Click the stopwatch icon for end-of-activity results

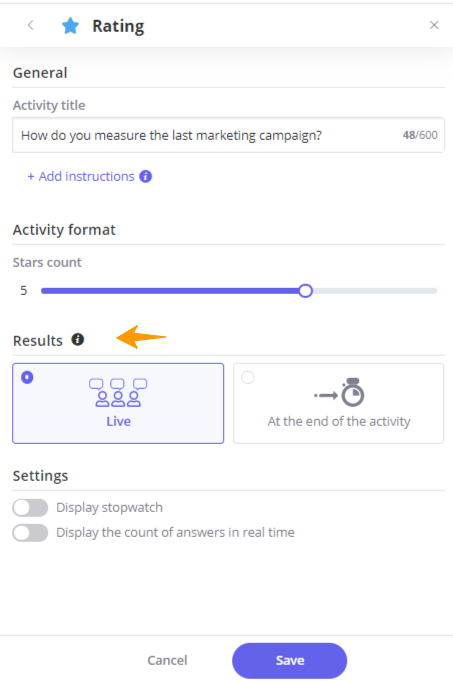point(339,392)
